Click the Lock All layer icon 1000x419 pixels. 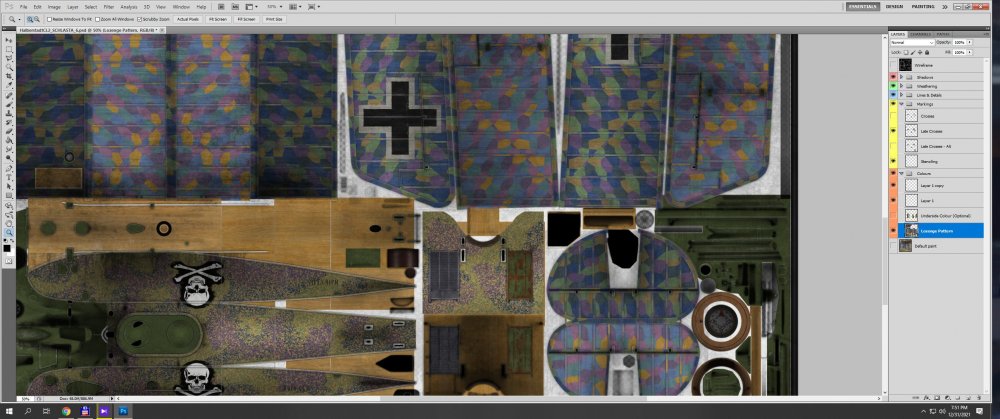[927, 52]
